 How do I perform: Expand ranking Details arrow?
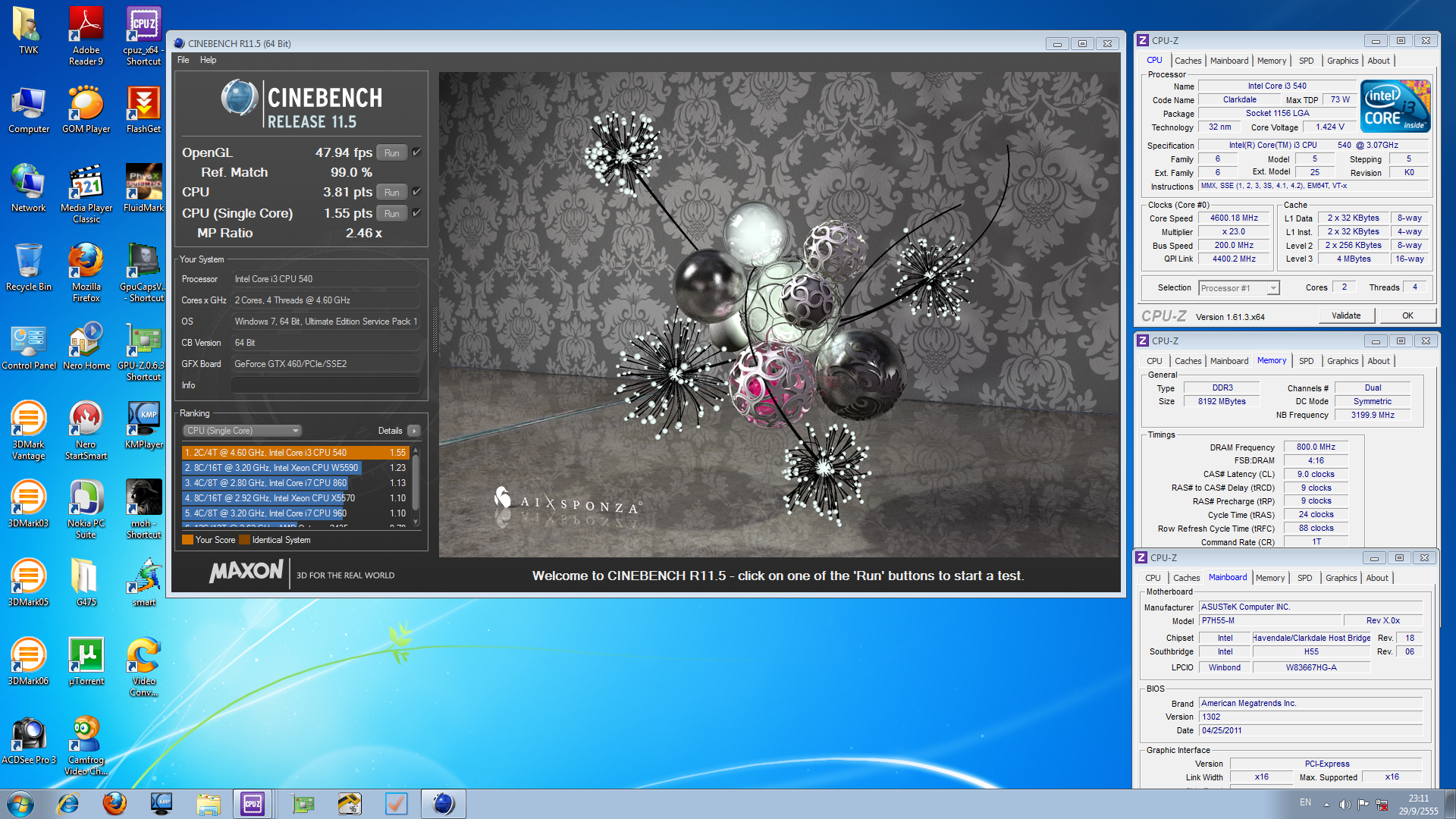413,431
